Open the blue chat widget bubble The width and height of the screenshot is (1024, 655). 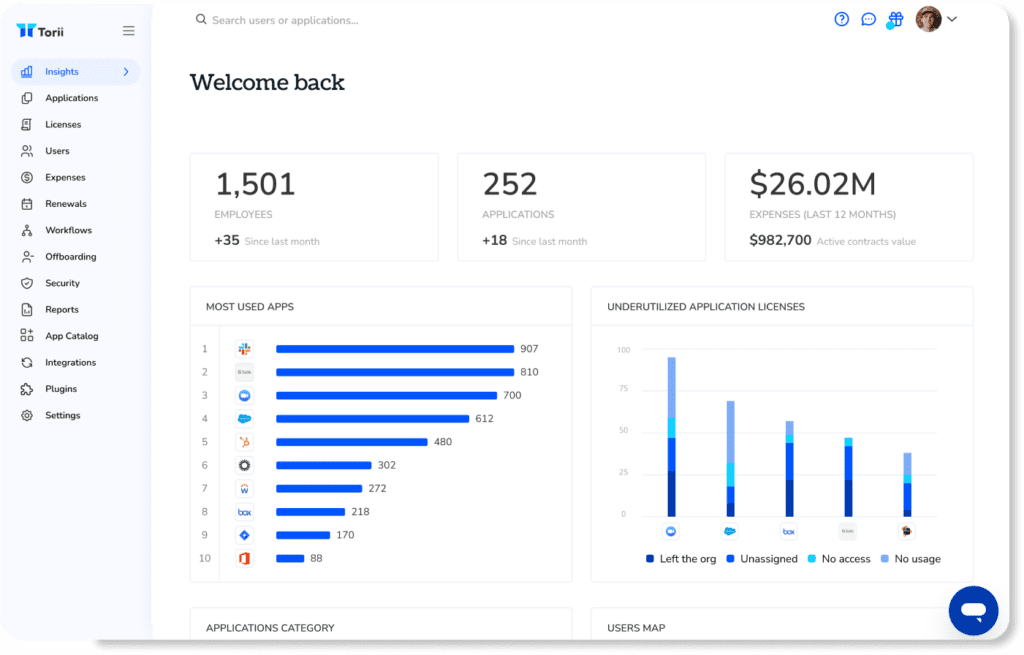pos(973,611)
